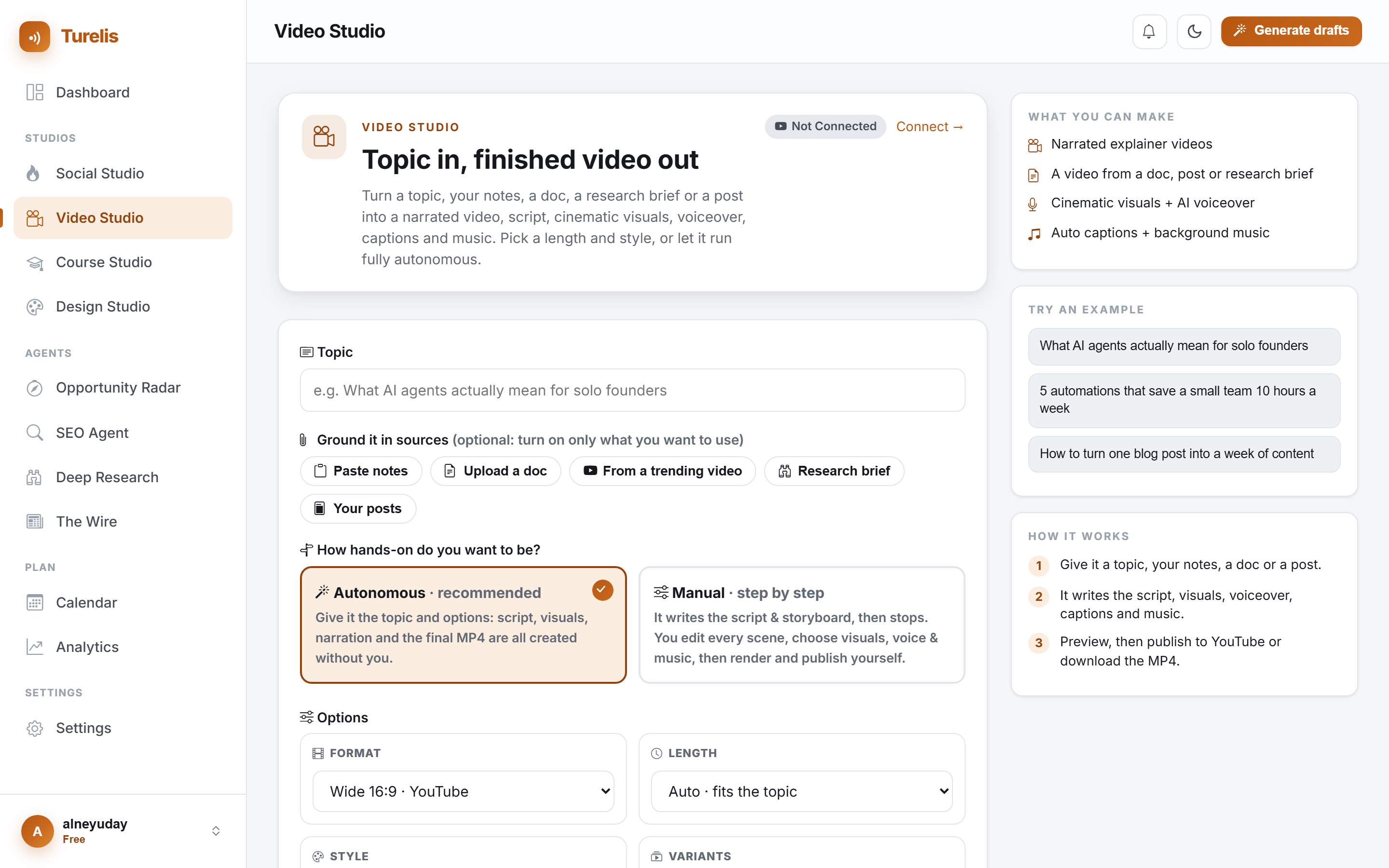Viewport: 1389px width, 868px height.
Task: Toggle Your posts source
Action: pos(358,509)
